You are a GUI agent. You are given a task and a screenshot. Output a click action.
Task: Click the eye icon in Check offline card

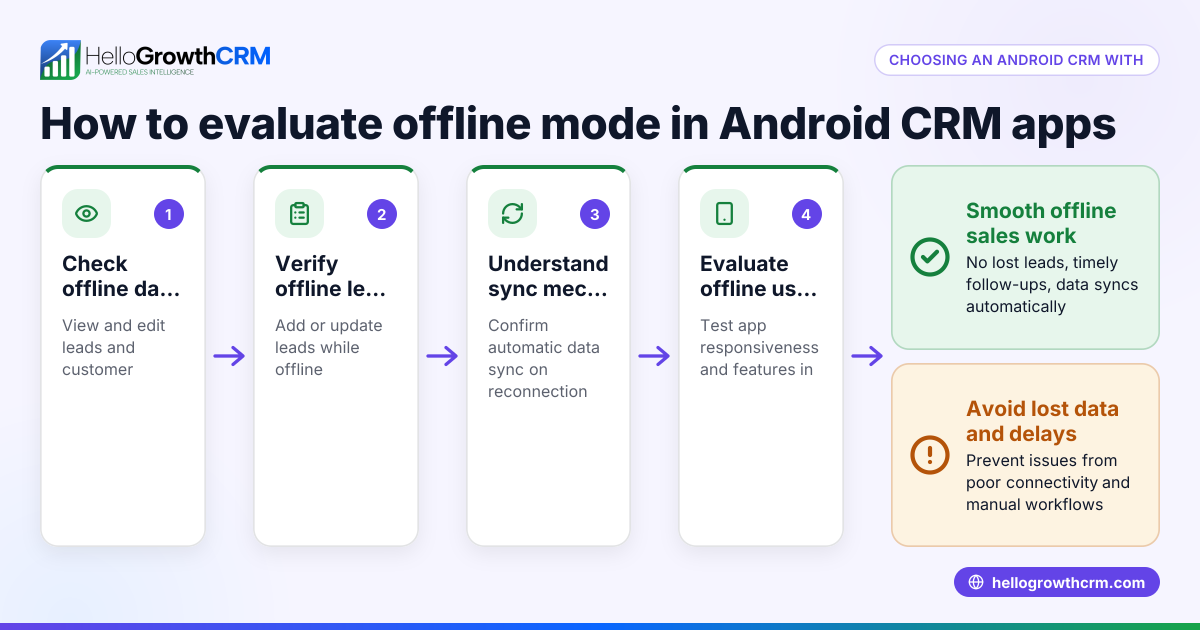tap(87, 213)
